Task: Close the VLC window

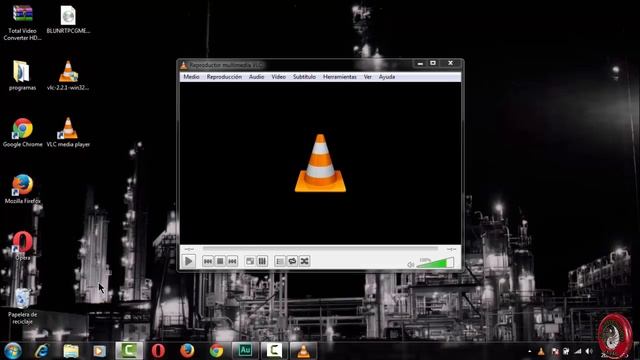Action: [451, 63]
